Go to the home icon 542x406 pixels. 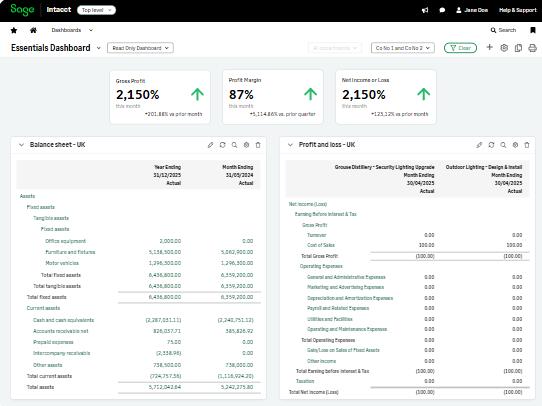tap(33, 30)
